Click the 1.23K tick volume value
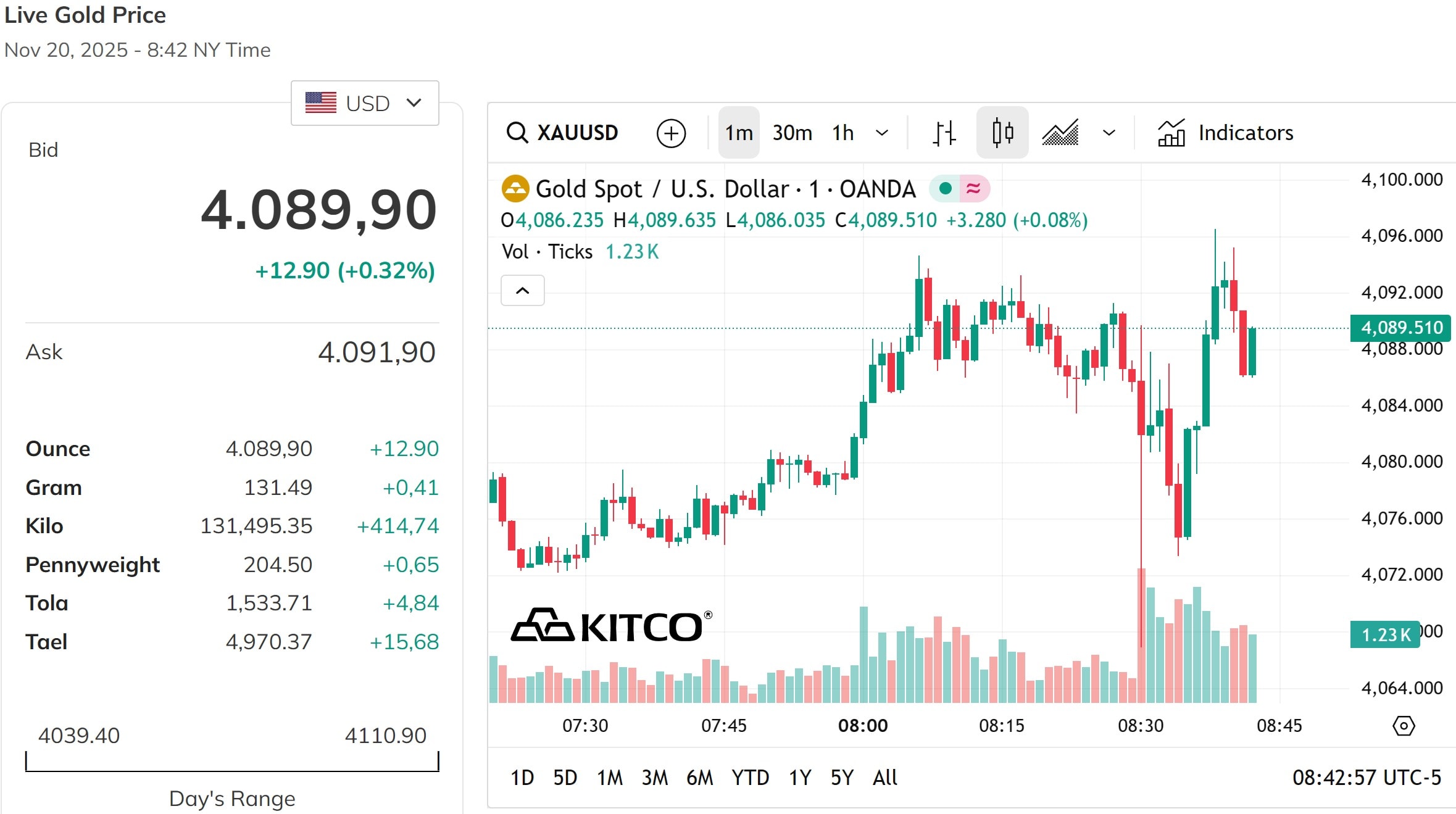The image size is (1456, 814). pos(632,251)
